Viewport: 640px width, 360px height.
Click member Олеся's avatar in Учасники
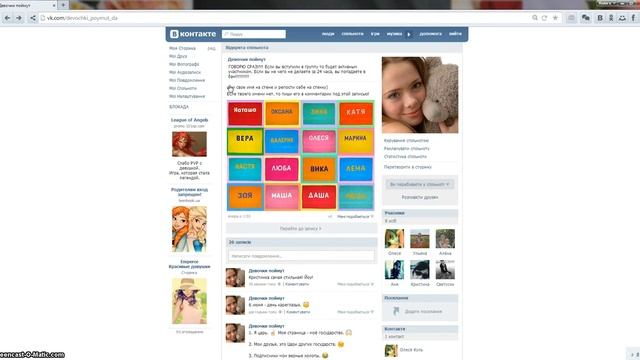click(394, 239)
